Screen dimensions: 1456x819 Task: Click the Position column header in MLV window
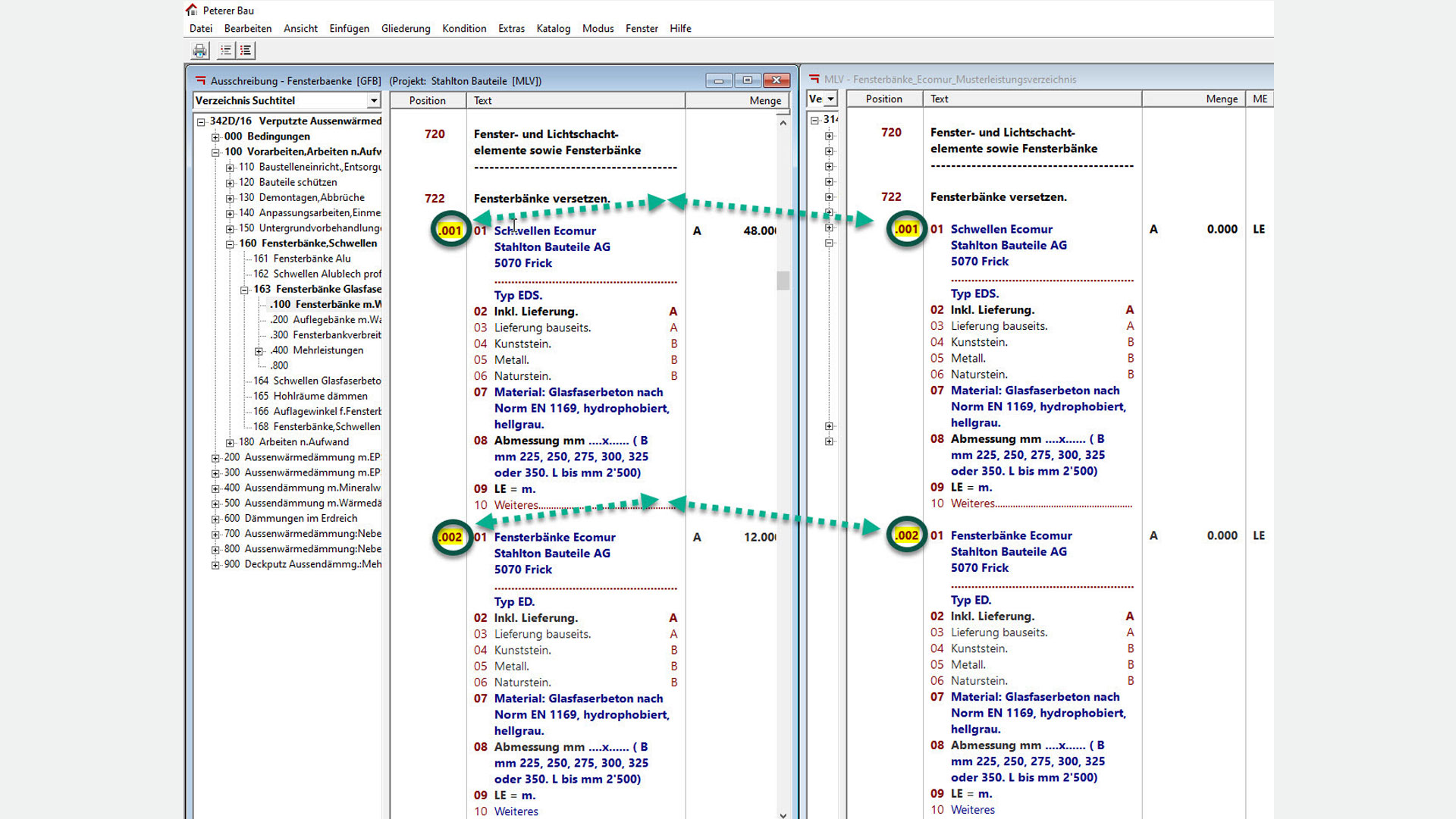884,99
